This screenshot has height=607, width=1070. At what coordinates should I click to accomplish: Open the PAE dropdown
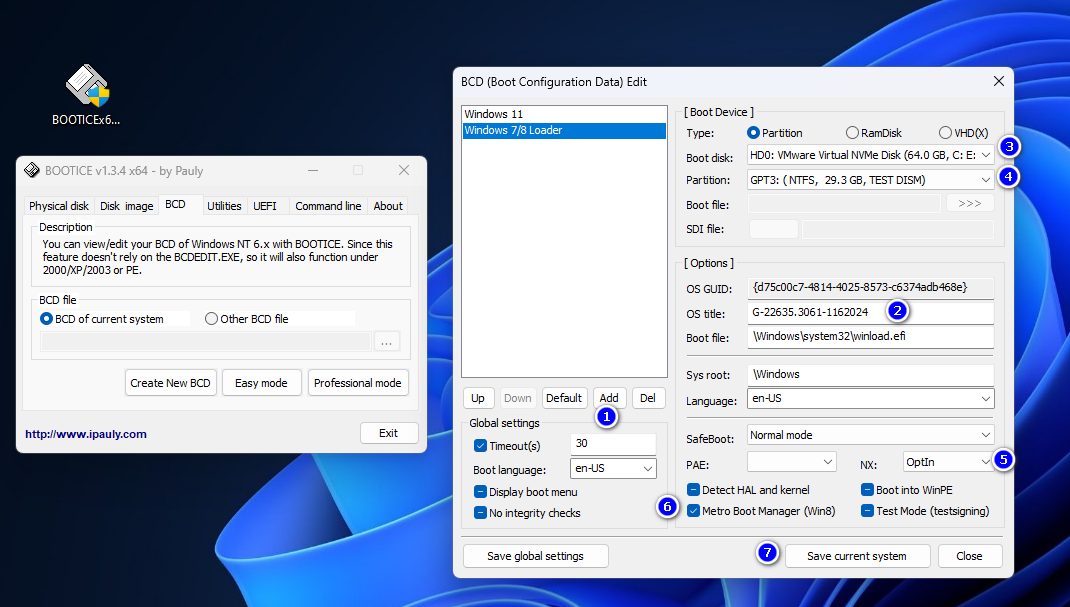792,462
